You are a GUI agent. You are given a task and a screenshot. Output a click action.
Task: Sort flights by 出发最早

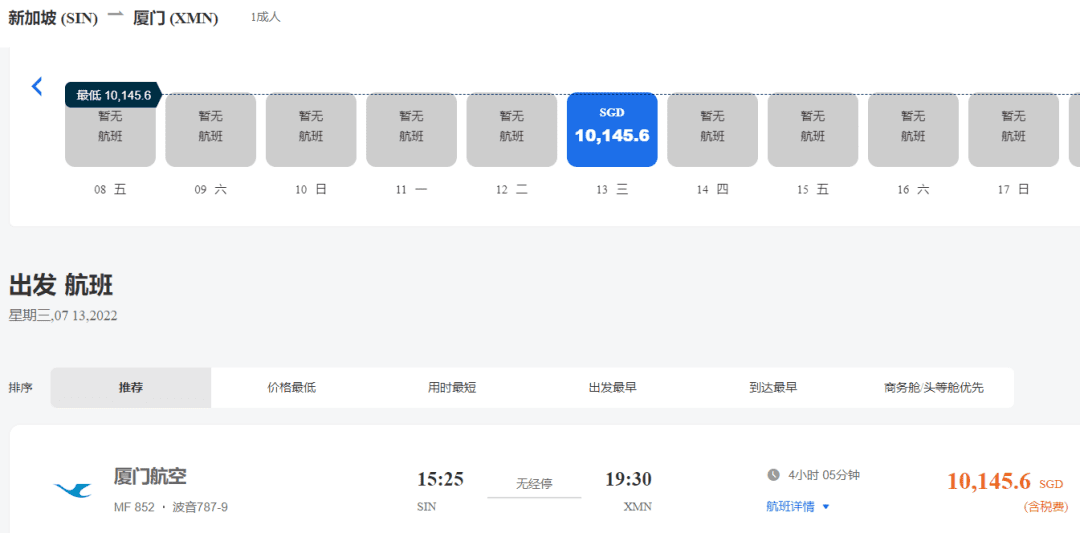[612, 387]
